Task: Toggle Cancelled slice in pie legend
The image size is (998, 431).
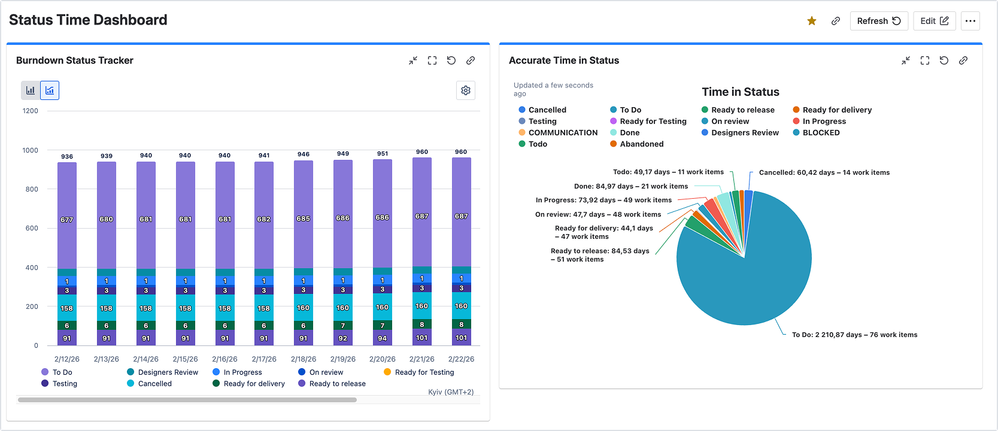Action: (546, 110)
